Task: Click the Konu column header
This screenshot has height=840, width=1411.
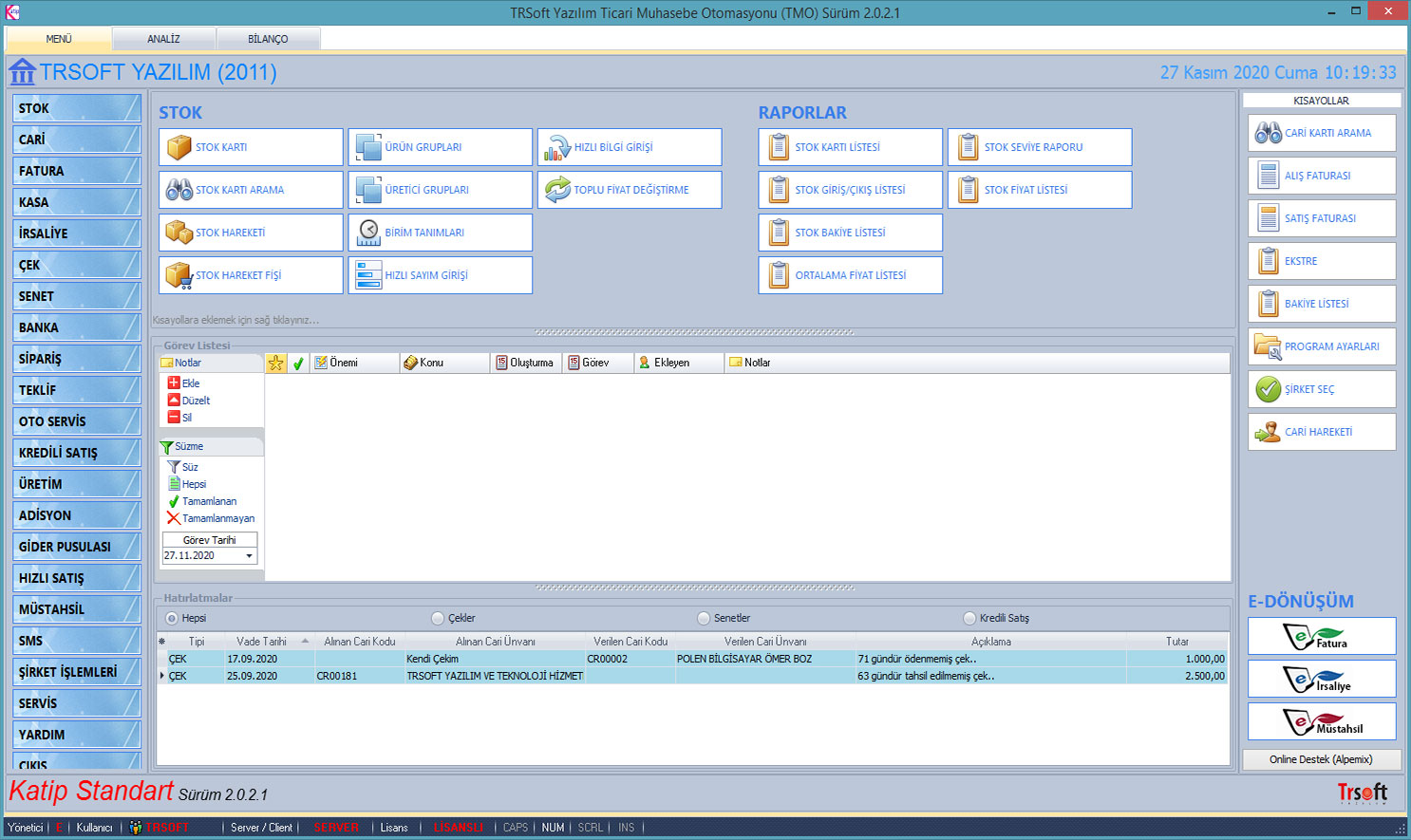Action: coord(444,363)
